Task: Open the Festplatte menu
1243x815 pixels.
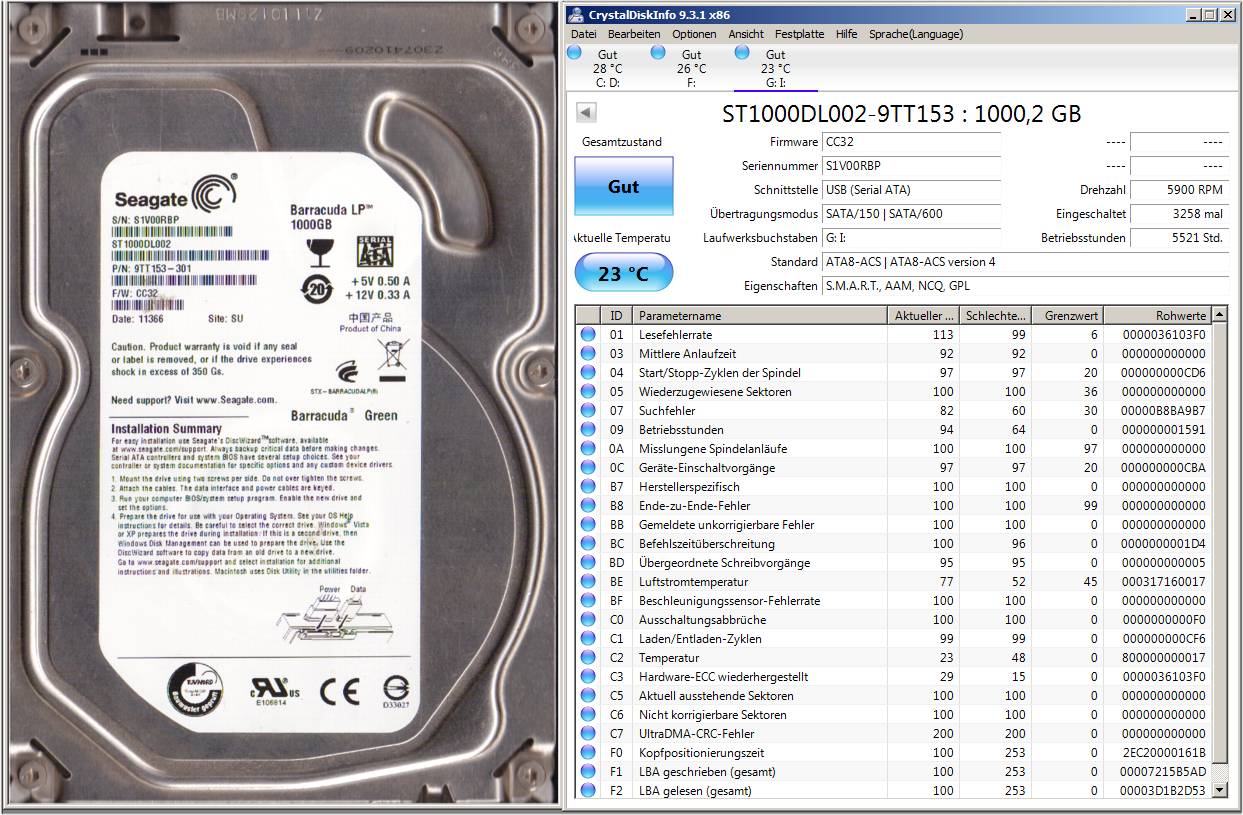Action: tap(800, 34)
